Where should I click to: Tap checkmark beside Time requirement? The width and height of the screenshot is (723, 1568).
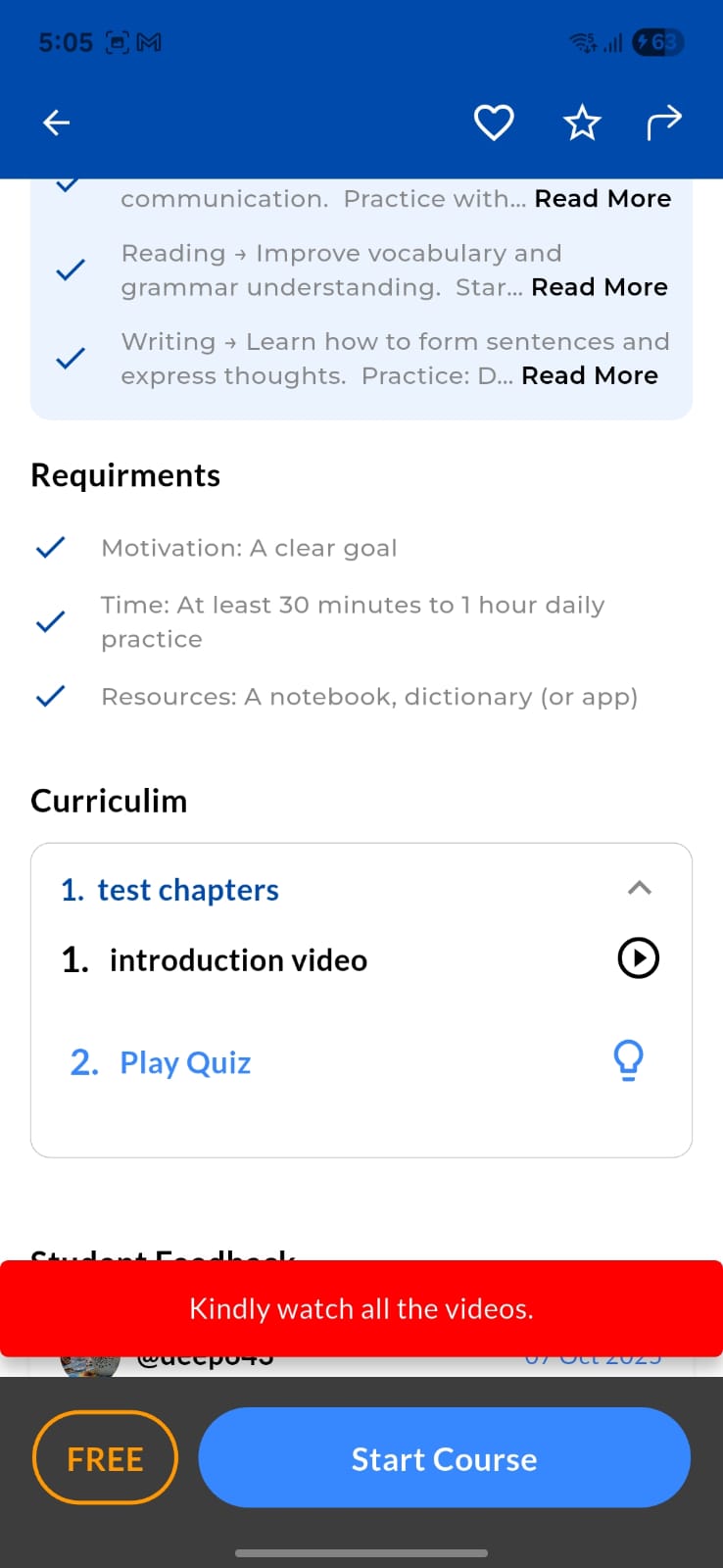click(x=50, y=621)
